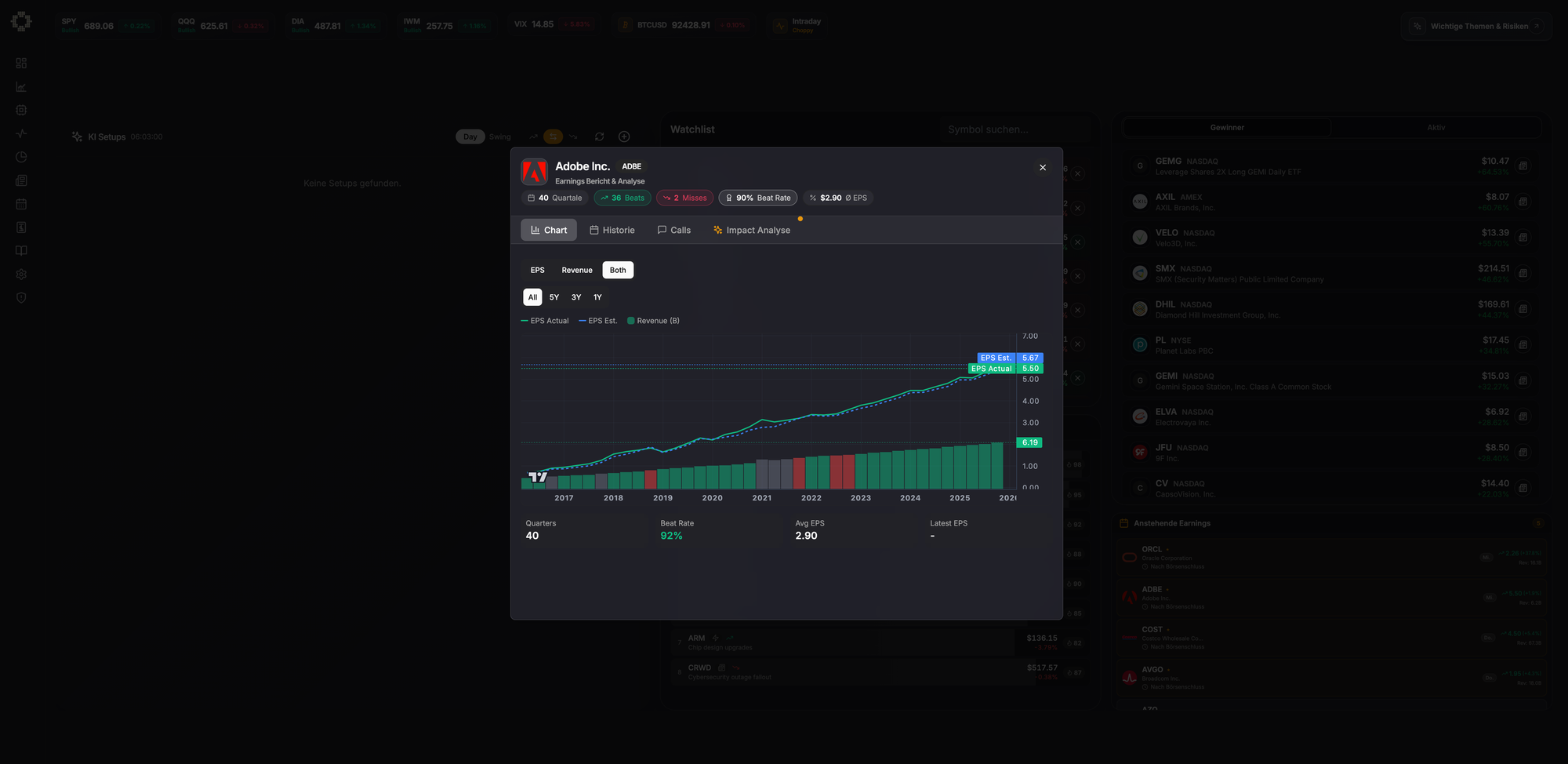Click the 36 Beats badge
Screen dimensions: 1568x764
(x=622, y=198)
